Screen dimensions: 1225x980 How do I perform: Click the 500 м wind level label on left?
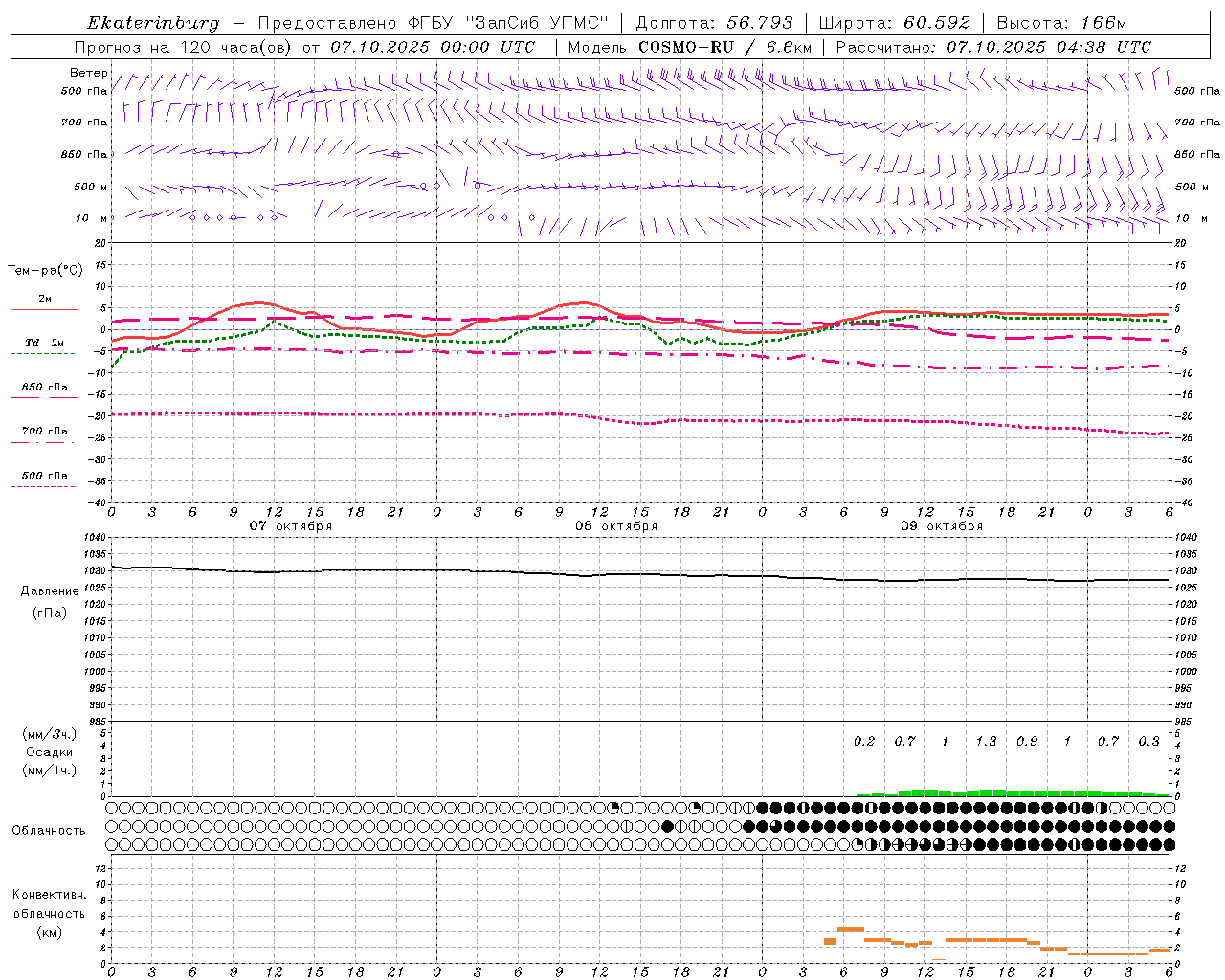click(91, 187)
